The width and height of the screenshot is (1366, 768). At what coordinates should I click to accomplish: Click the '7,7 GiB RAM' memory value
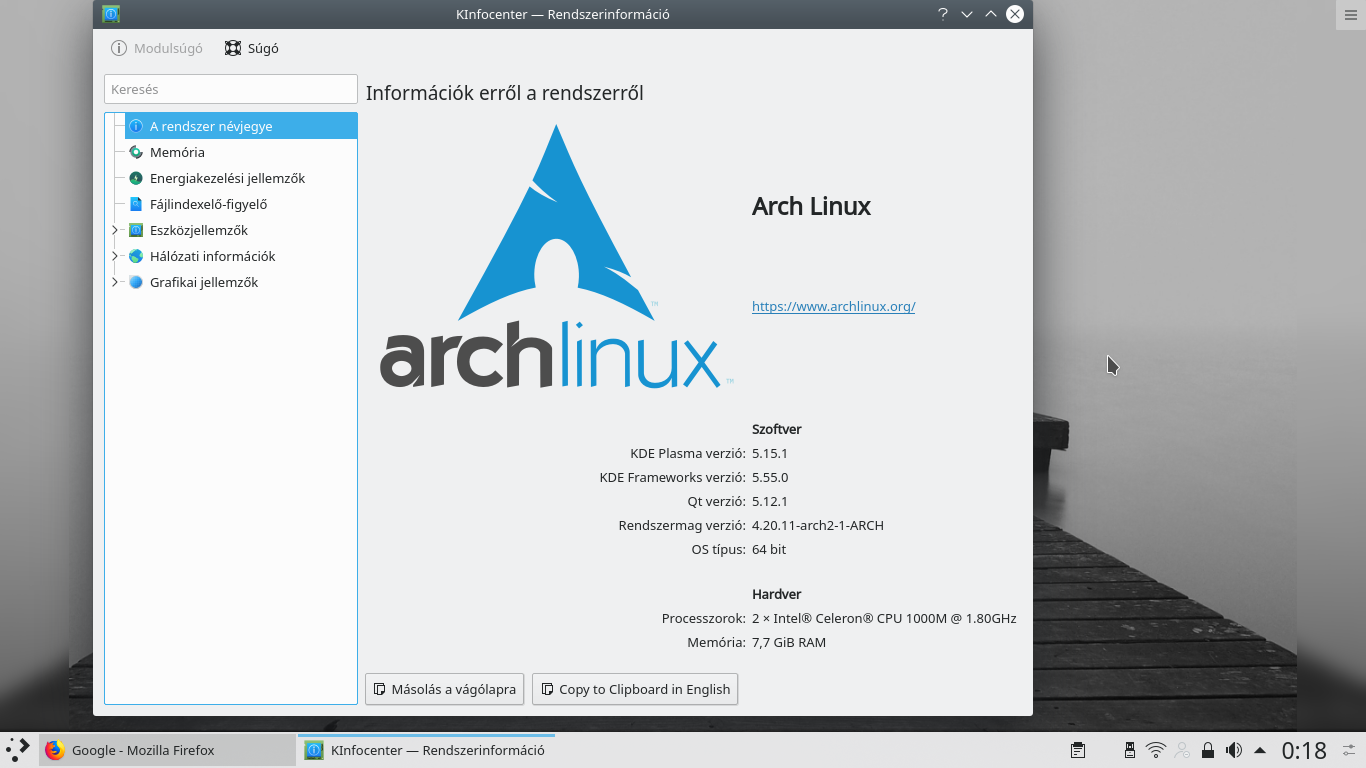click(x=789, y=642)
